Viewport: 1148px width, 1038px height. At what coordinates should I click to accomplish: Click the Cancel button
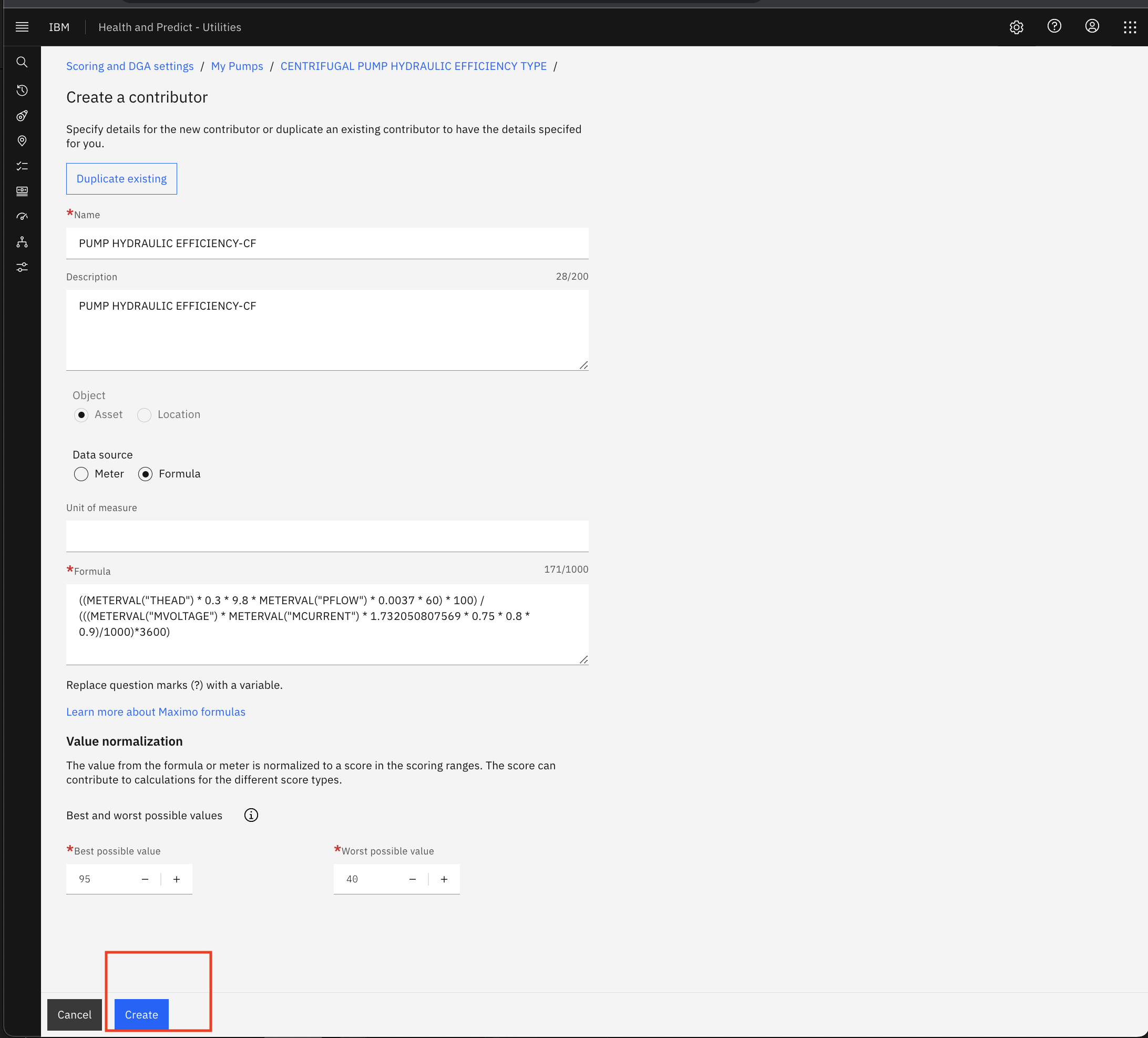75,1015
